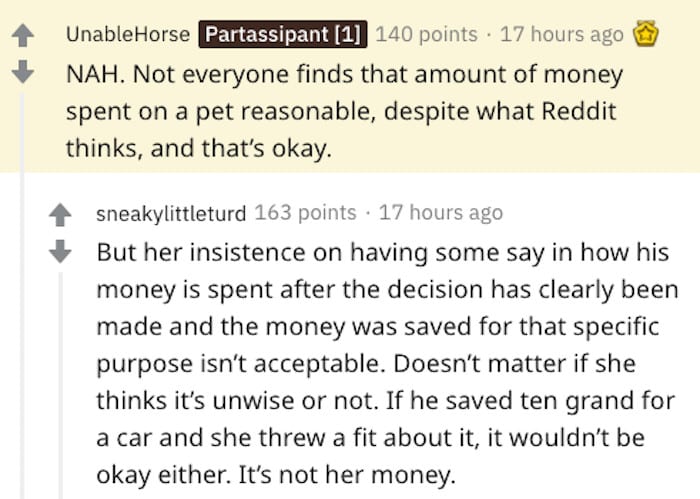Open sneakylittleturd reply's '17 hours ago' permalink
The height and width of the screenshot is (499, 700).
point(440,213)
